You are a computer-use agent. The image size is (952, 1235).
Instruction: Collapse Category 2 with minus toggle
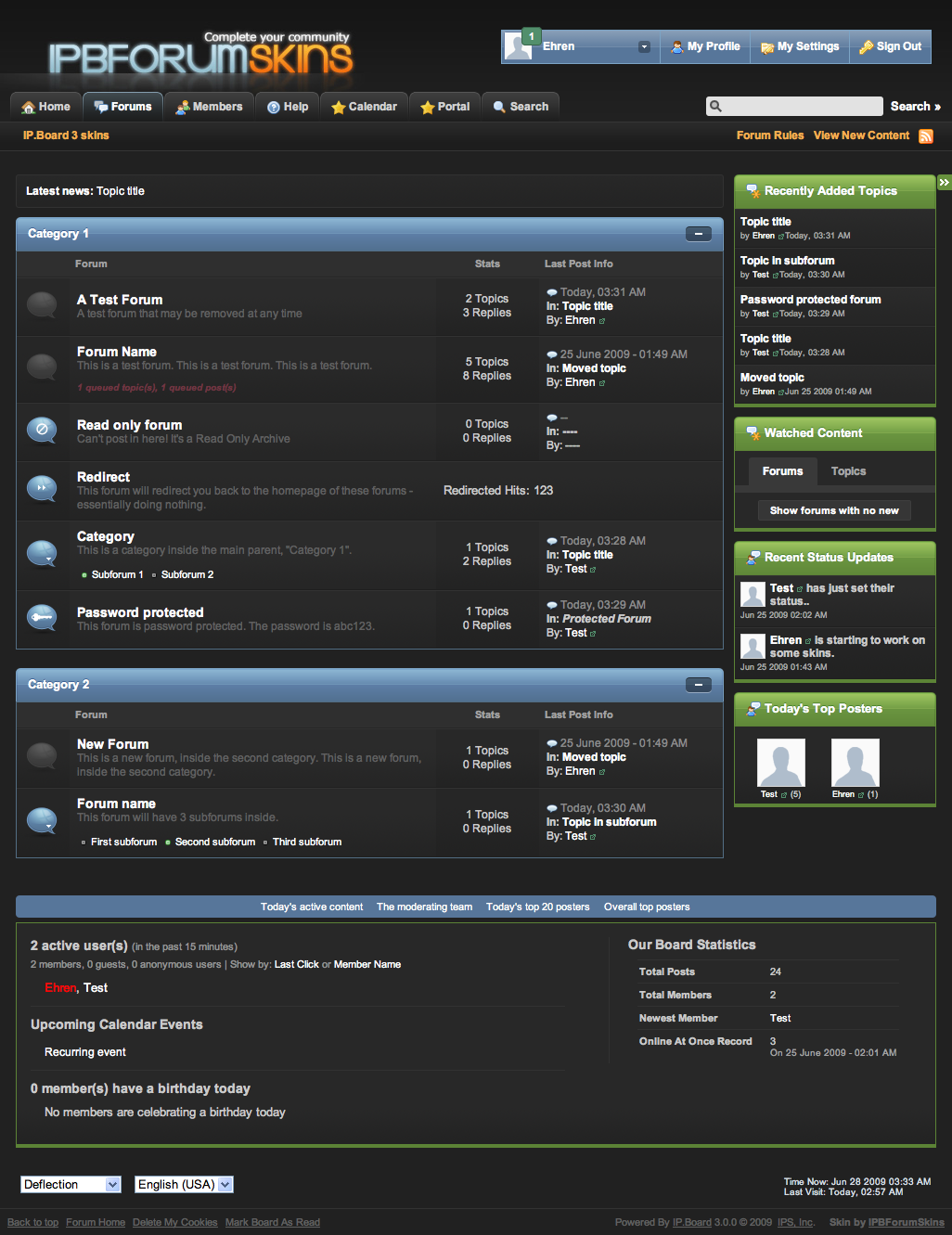click(x=698, y=685)
